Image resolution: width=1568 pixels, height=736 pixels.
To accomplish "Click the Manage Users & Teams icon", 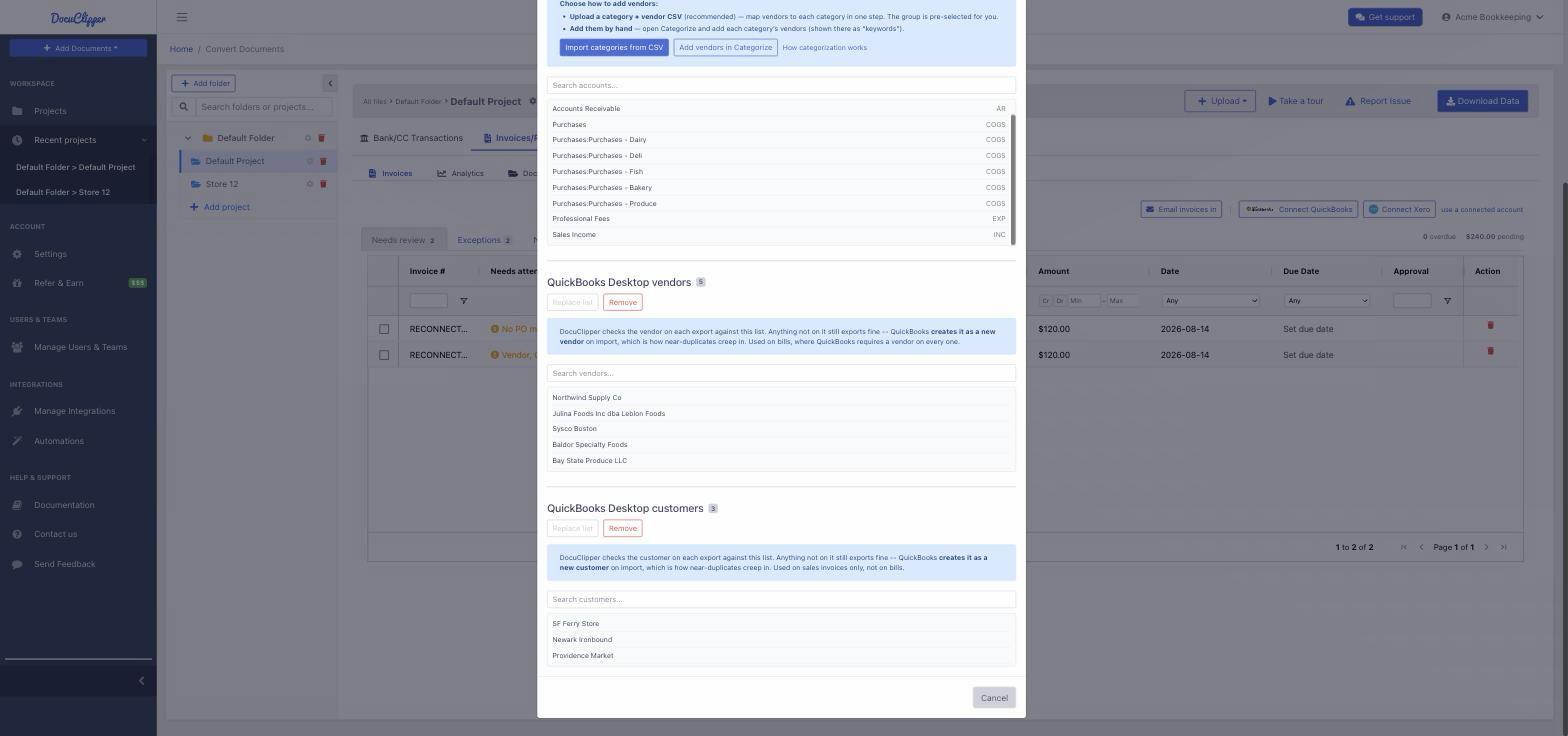I will 17,347.
